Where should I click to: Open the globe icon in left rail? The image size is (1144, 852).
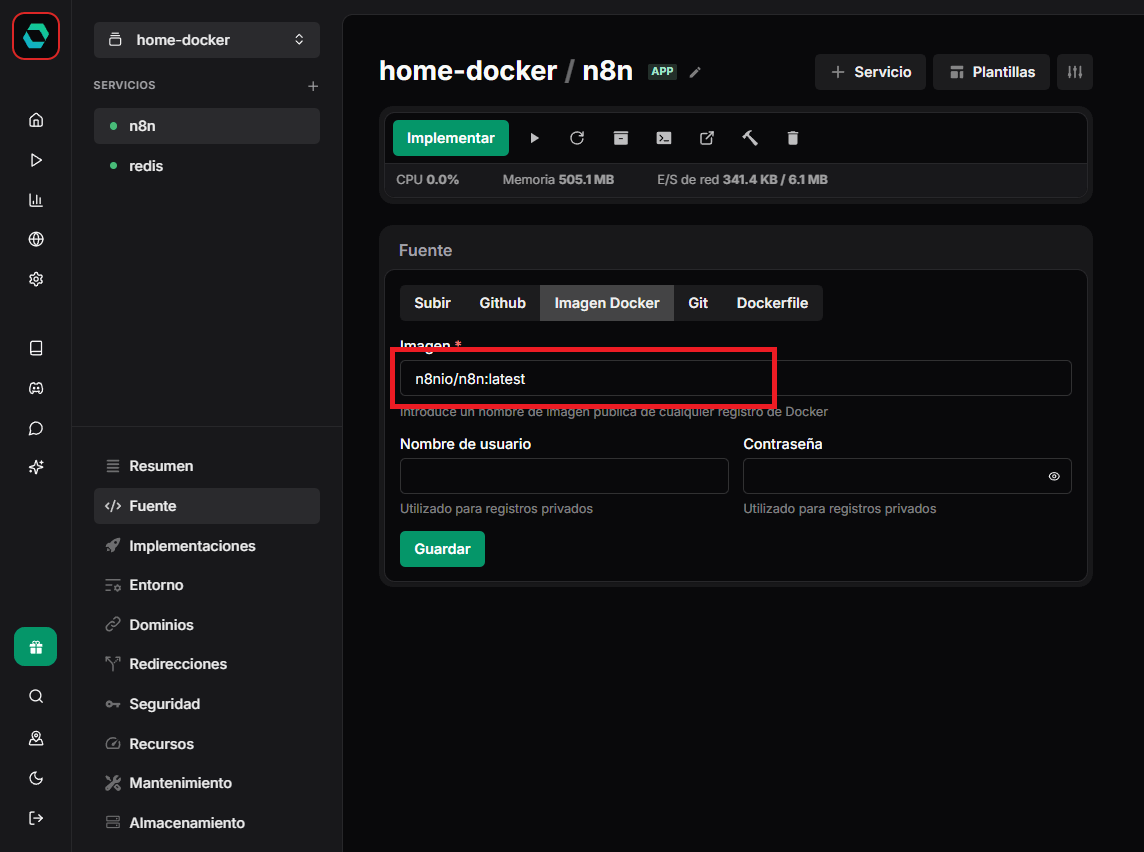[x=36, y=239]
